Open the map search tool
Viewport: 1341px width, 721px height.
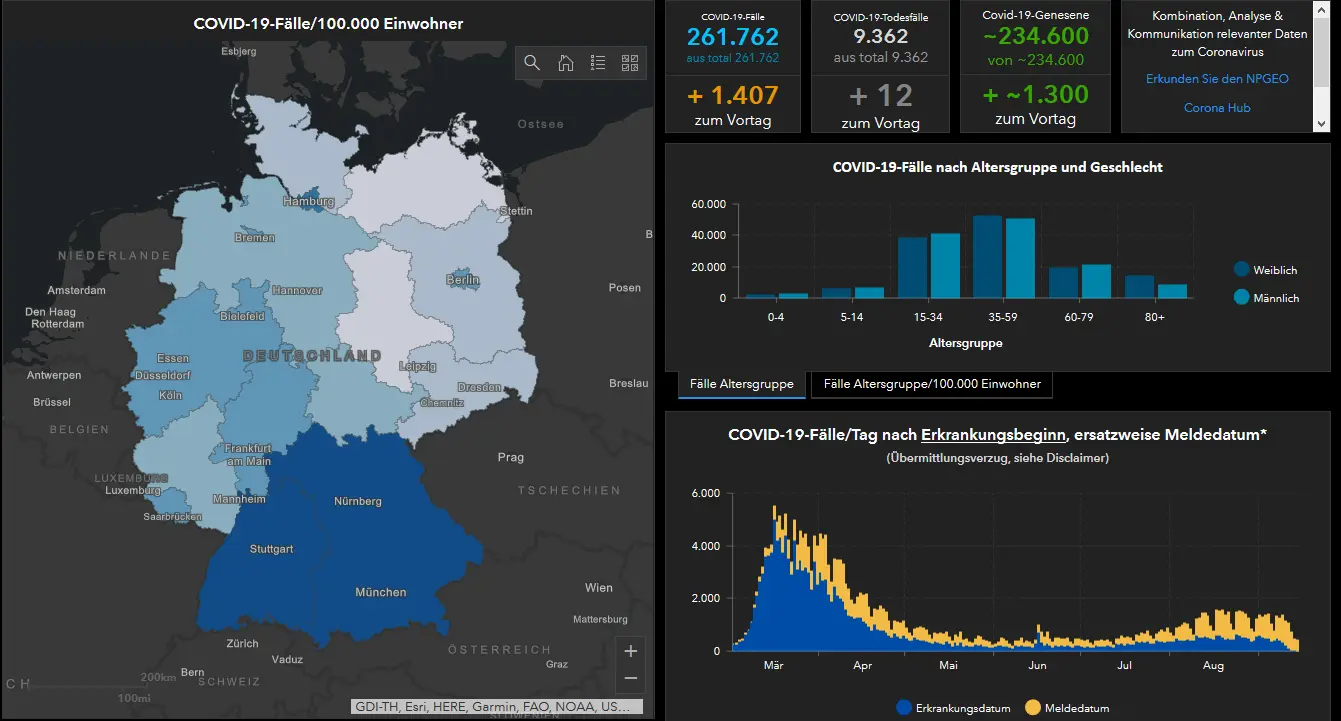coord(532,63)
